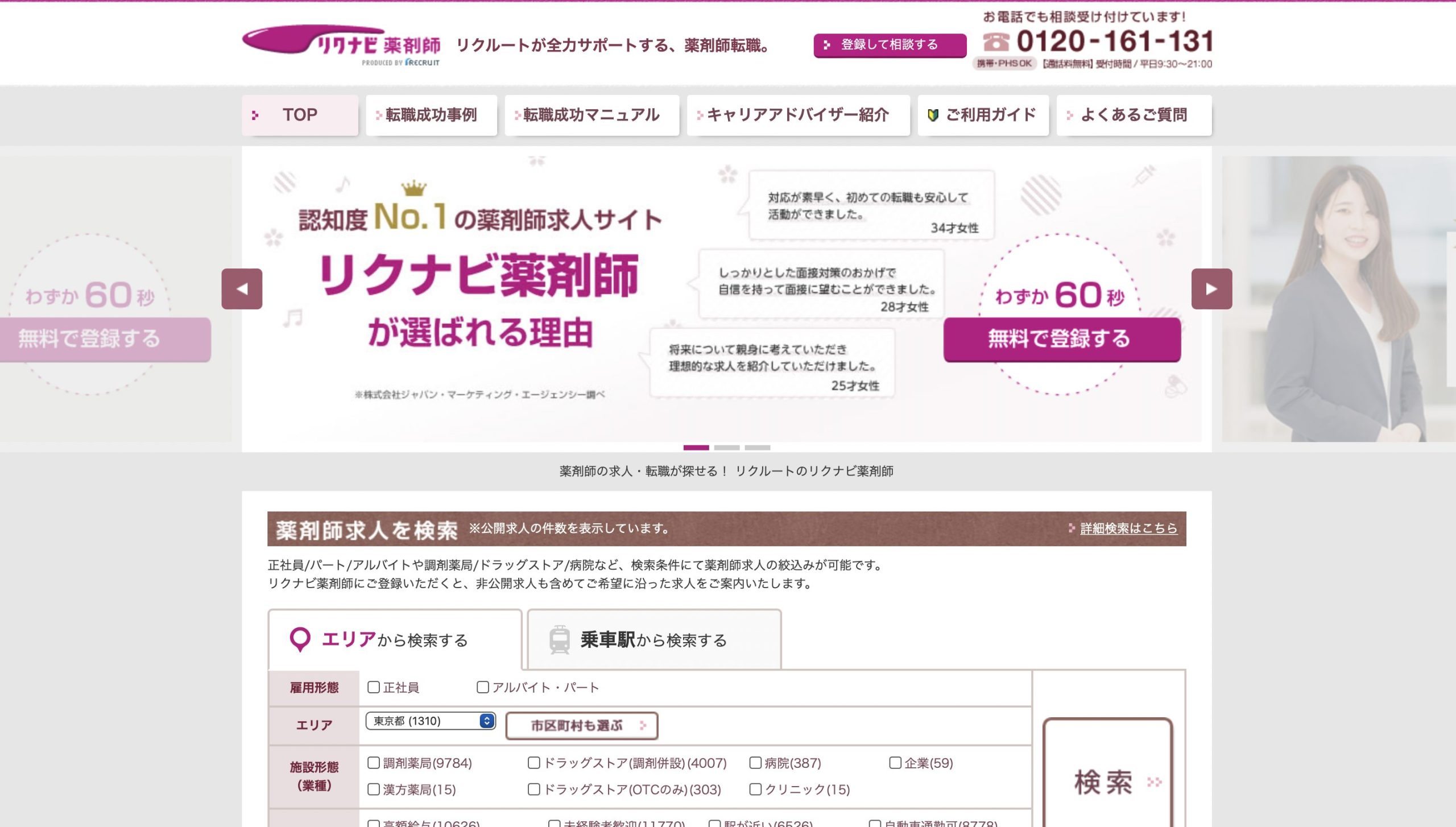
Task: Go to TOP navigation item
Action: coord(300,115)
